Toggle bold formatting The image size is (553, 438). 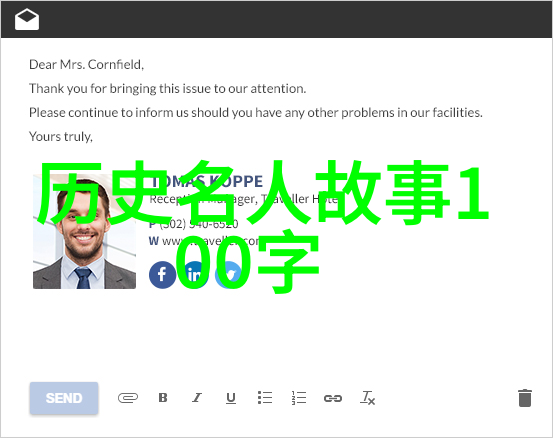(x=163, y=398)
